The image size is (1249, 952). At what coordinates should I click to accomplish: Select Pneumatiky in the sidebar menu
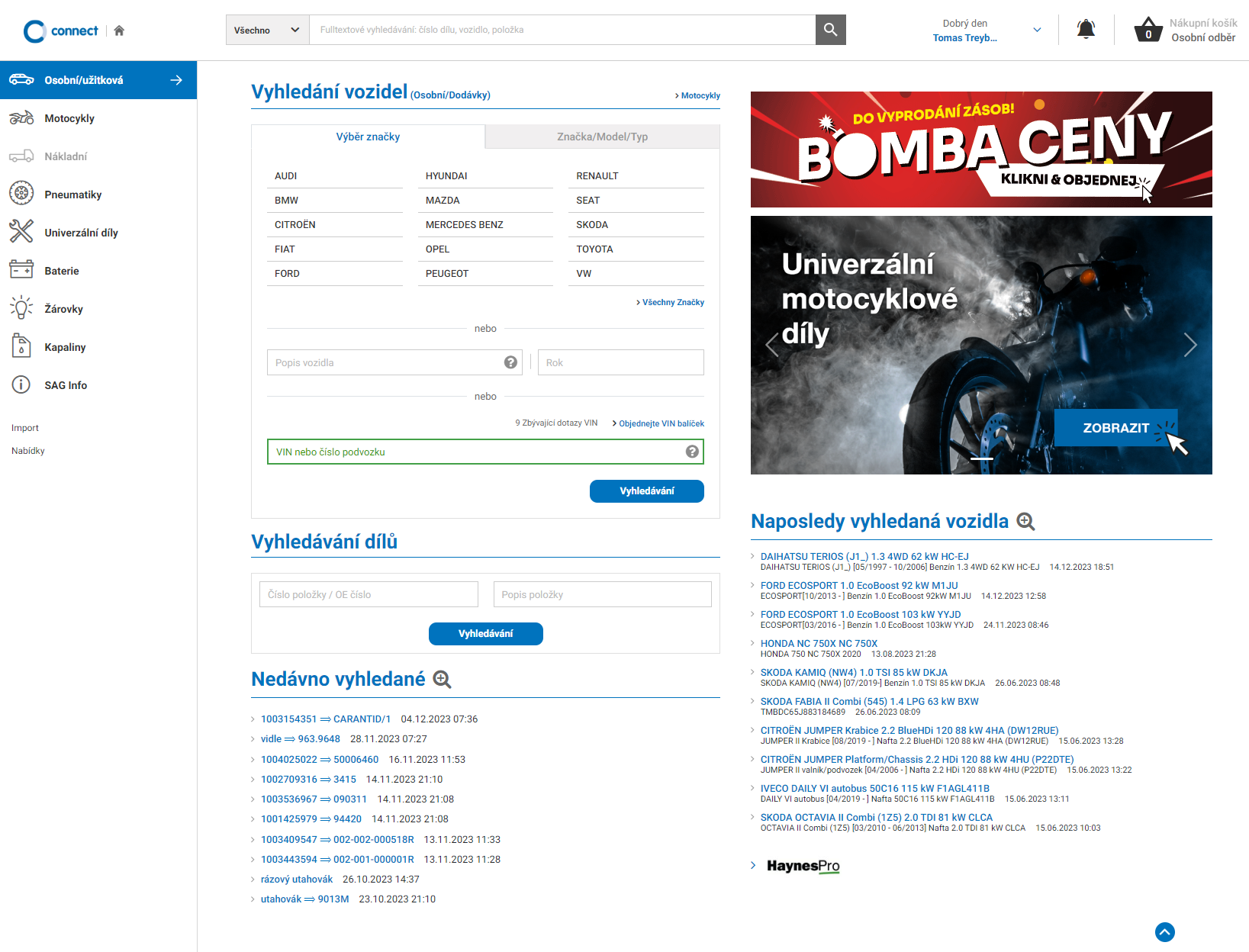click(x=72, y=195)
